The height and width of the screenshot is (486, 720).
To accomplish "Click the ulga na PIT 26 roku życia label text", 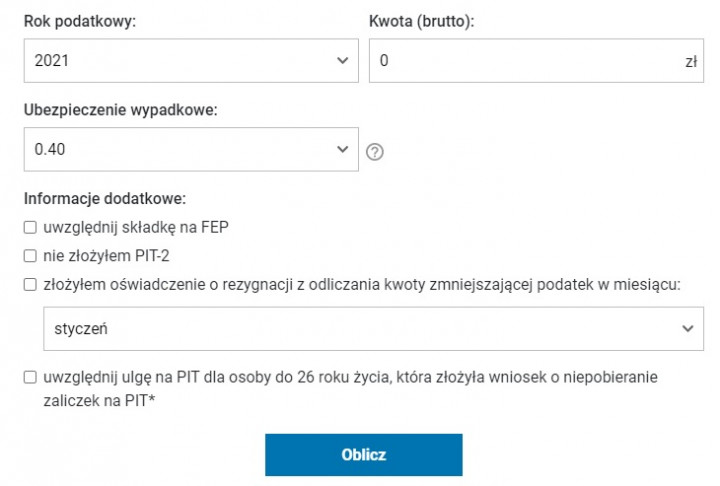I will coord(350,389).
